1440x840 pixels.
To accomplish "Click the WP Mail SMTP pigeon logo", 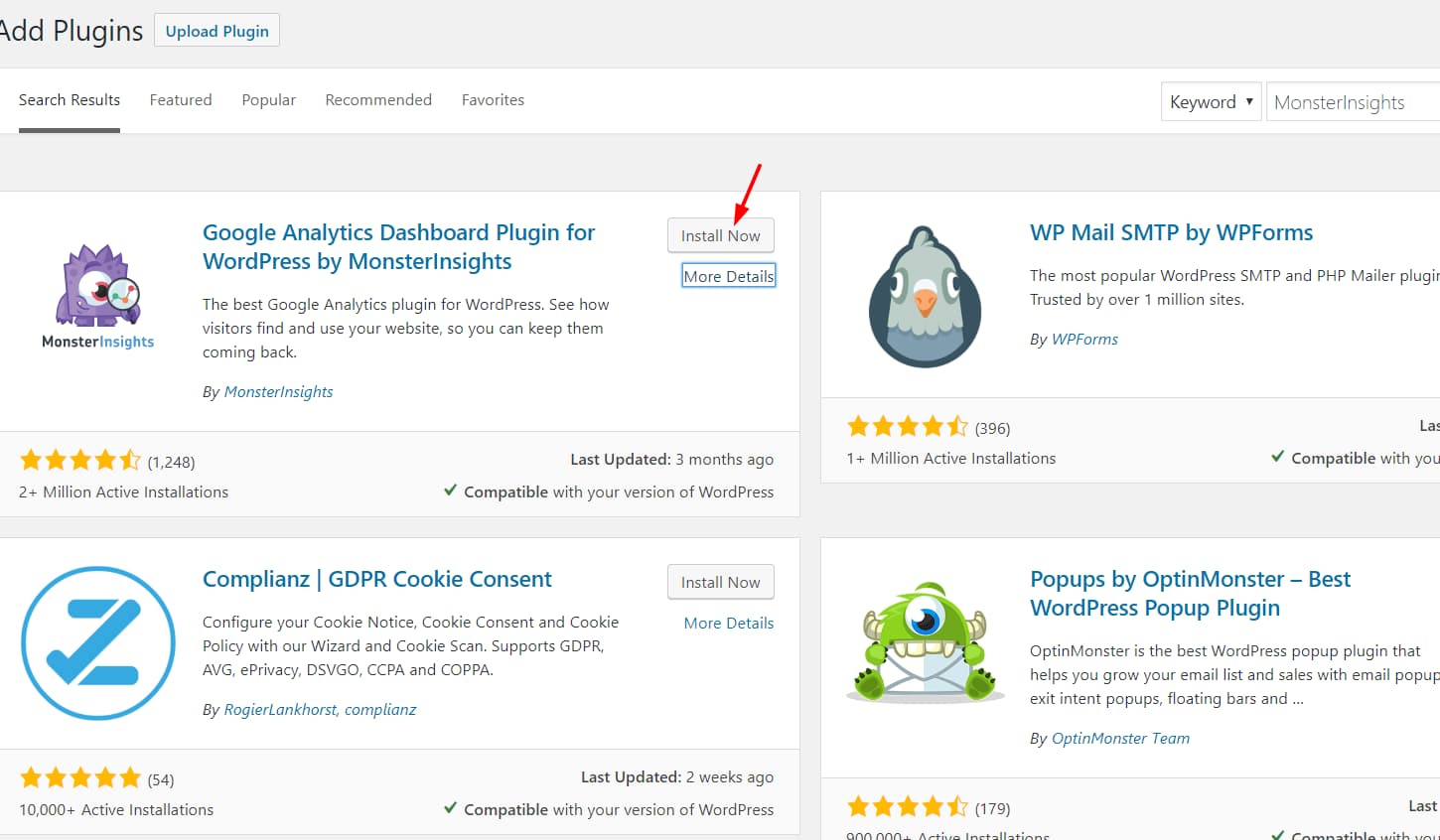I will [924, 295].
